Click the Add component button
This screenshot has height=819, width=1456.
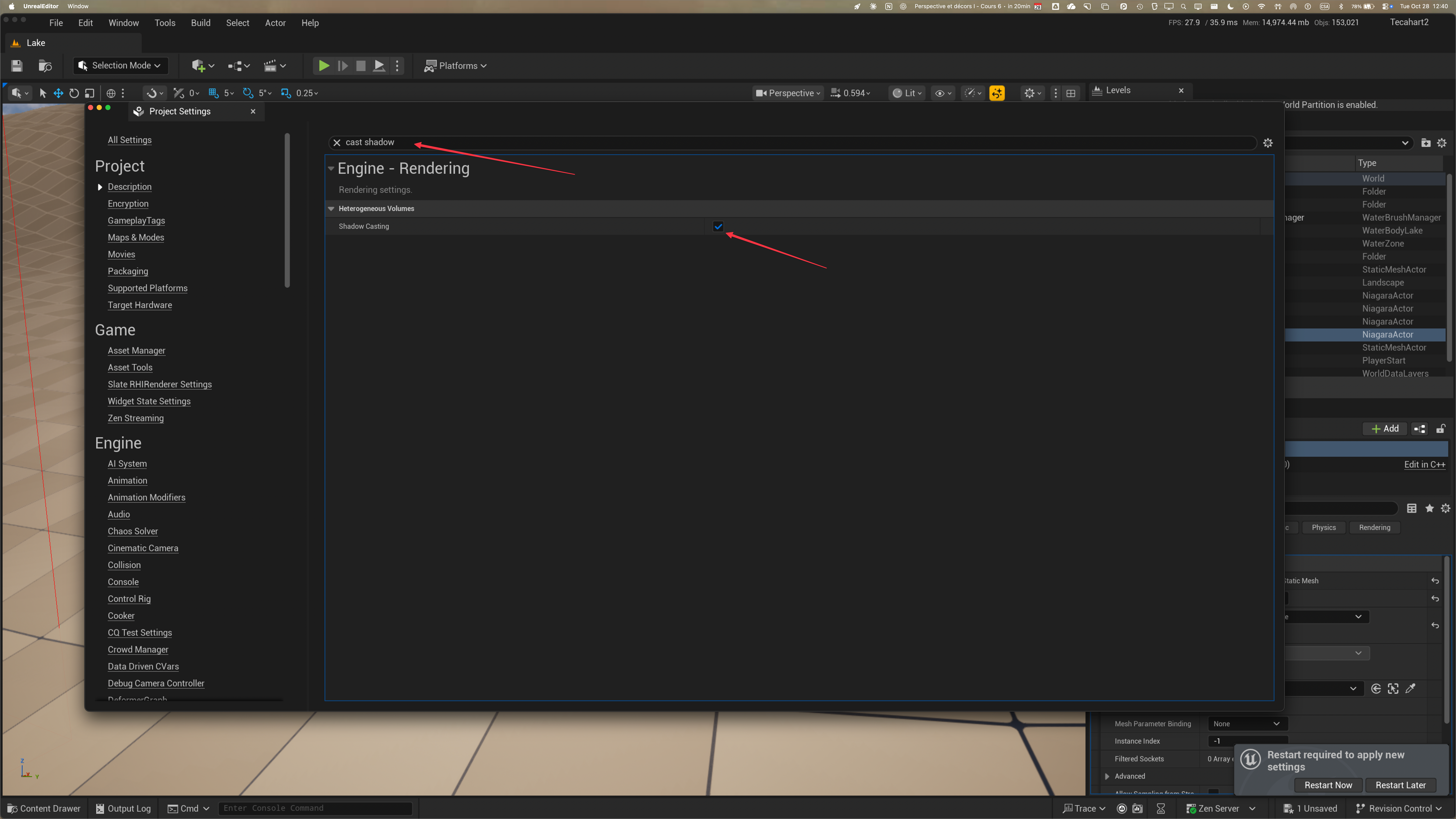[1385, 429]
